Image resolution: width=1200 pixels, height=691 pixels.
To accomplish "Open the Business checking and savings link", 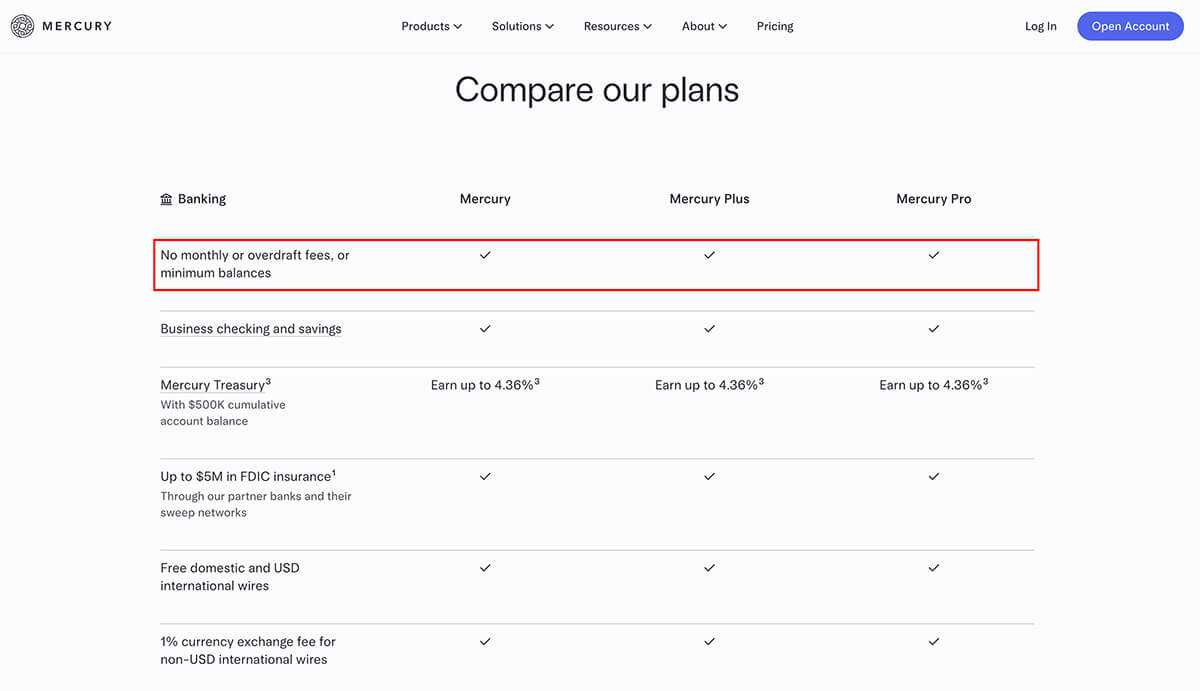I will [251, 329].
